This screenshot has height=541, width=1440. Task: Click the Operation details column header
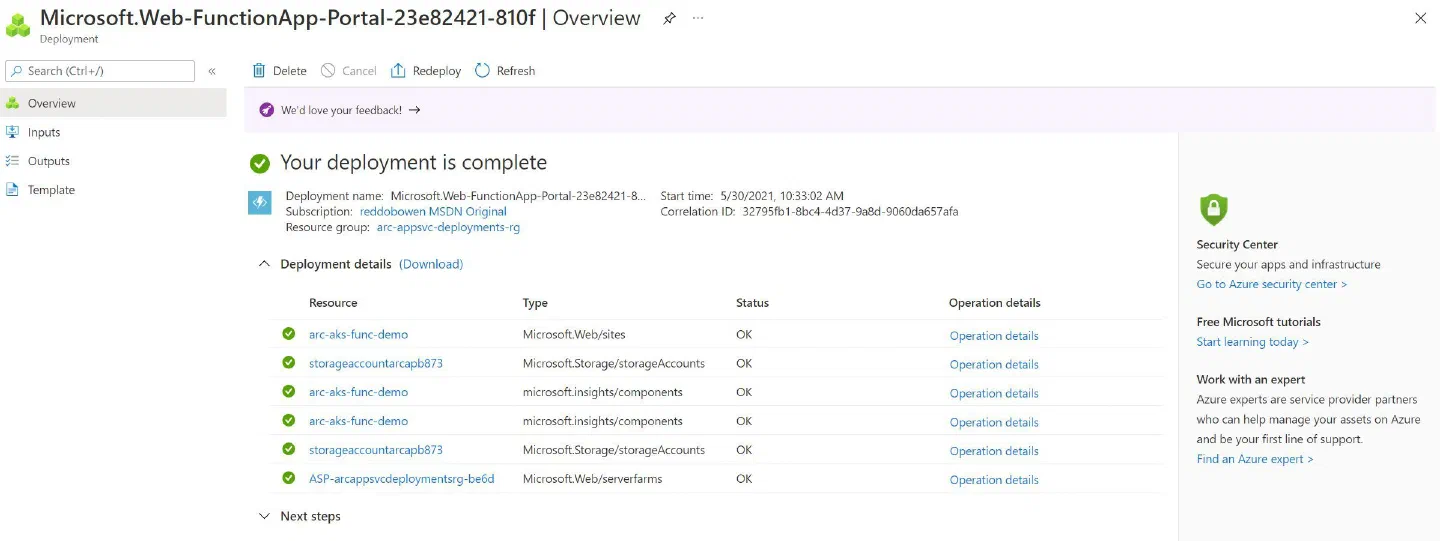pyautogui.click(x=995, y=303)
